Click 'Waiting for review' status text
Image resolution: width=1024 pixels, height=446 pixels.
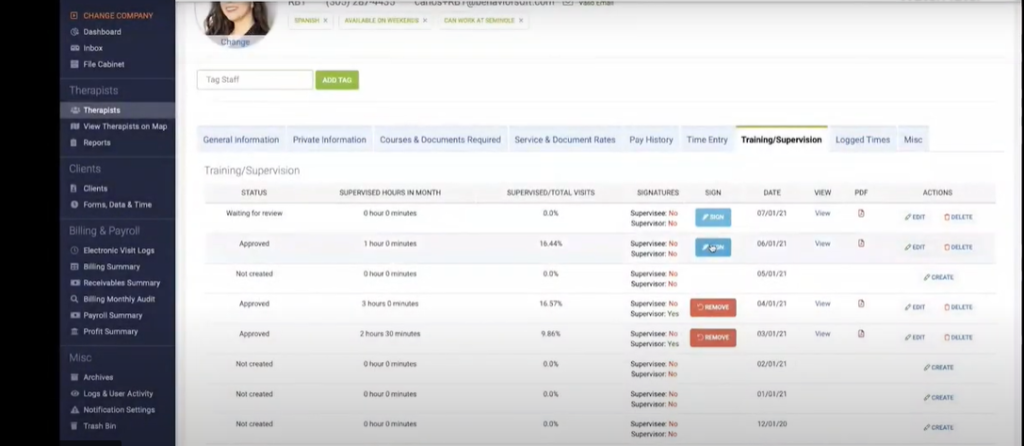pos(254,214)
